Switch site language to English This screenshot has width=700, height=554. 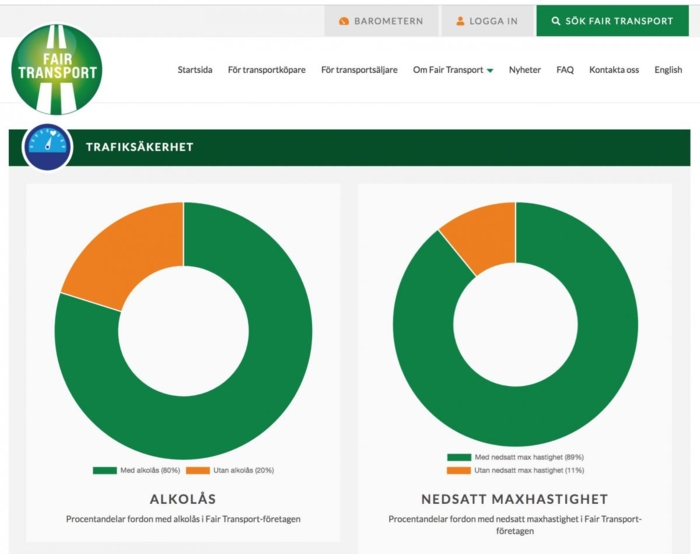tap(668, 70)
